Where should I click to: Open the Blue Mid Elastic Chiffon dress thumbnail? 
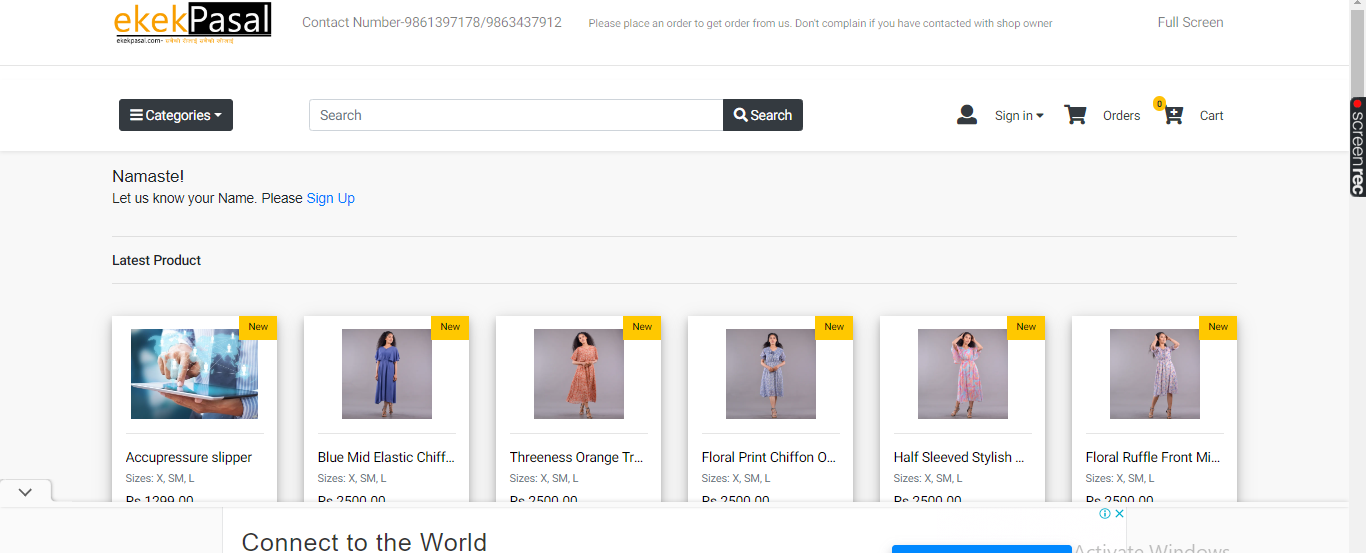tap(386, 374)
